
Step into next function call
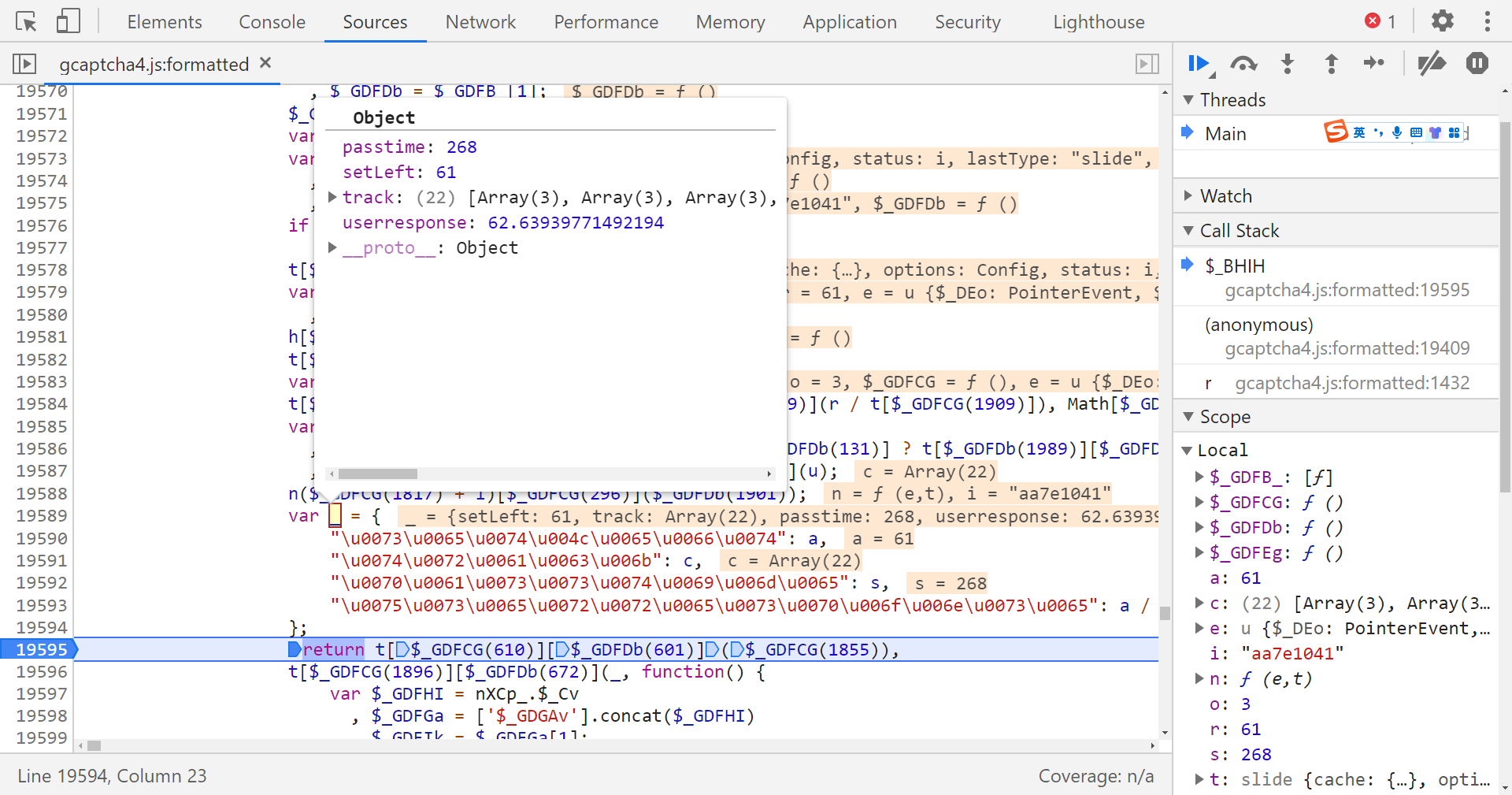click(x=1288, y=64)
